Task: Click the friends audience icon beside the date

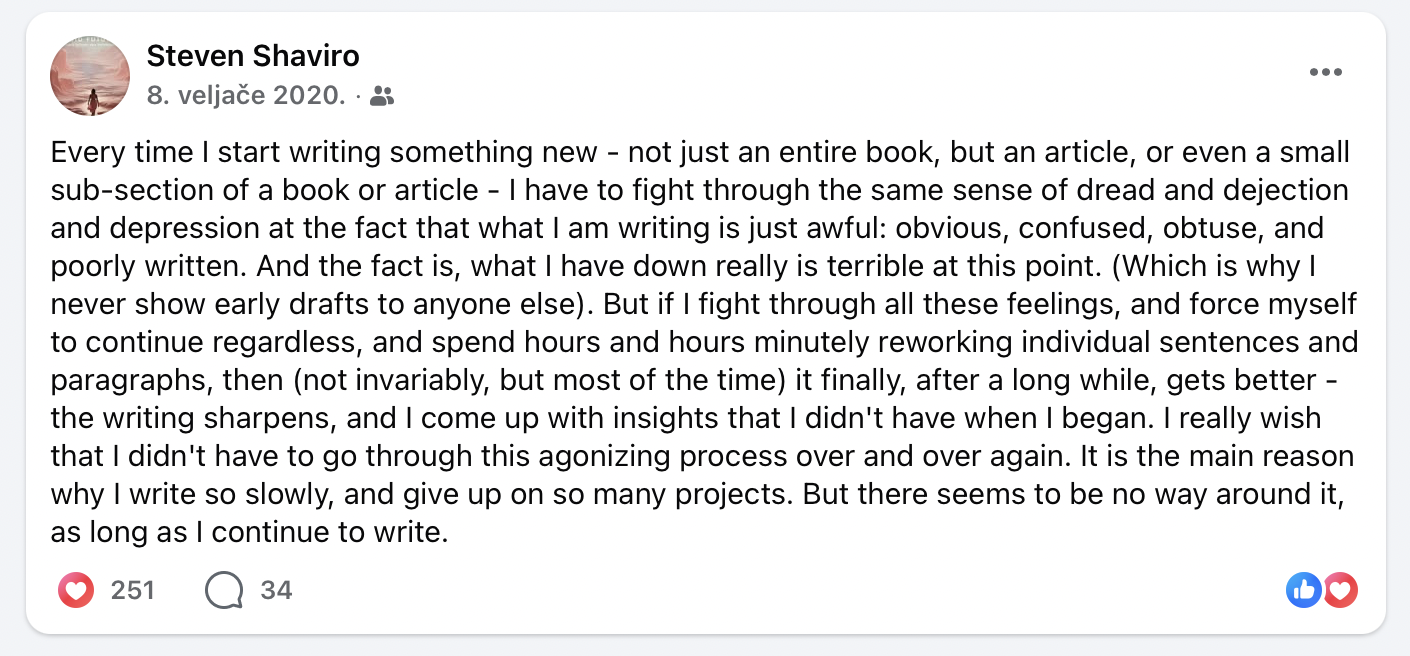Action: coord(382,96)
